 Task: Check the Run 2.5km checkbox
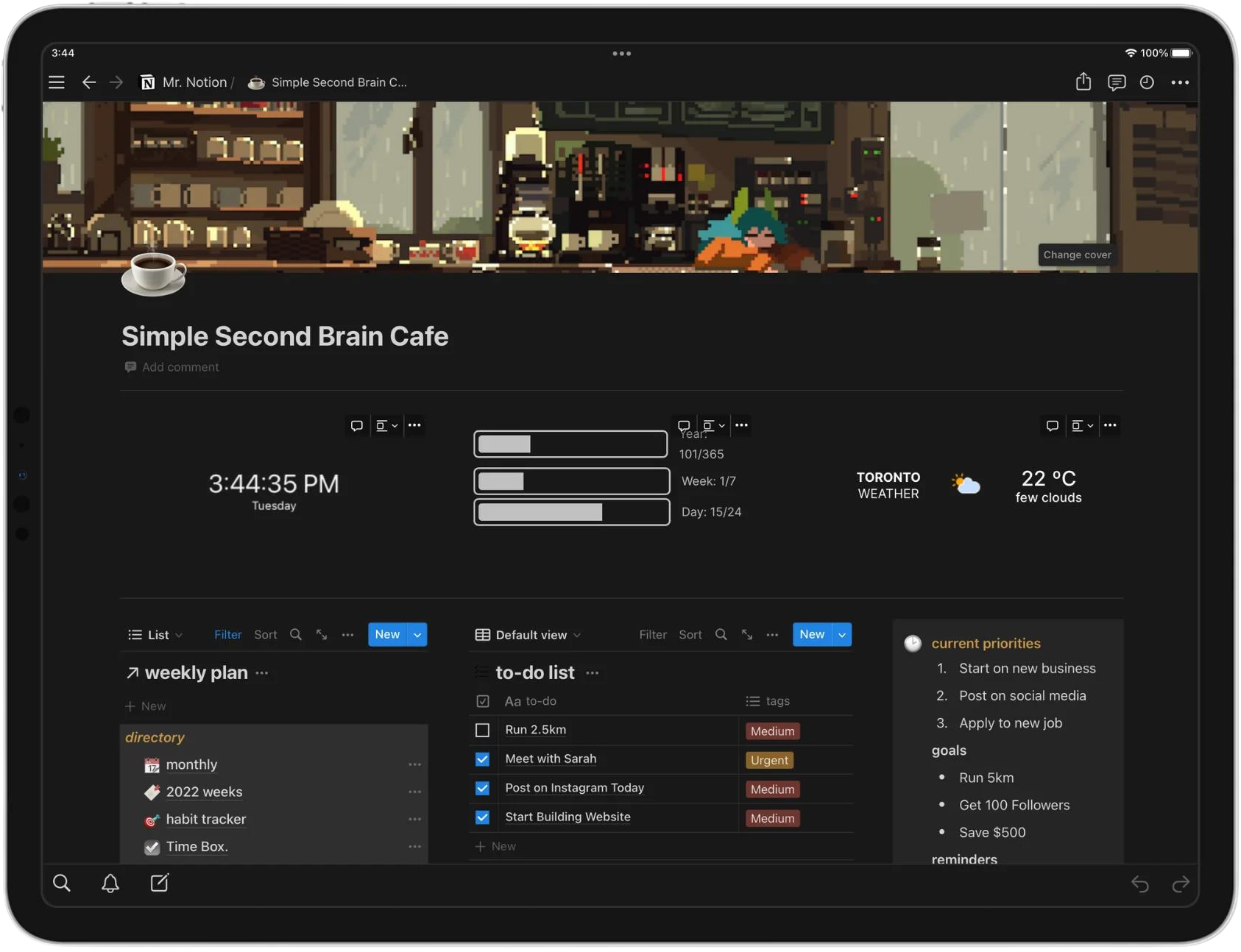point(483,730)
